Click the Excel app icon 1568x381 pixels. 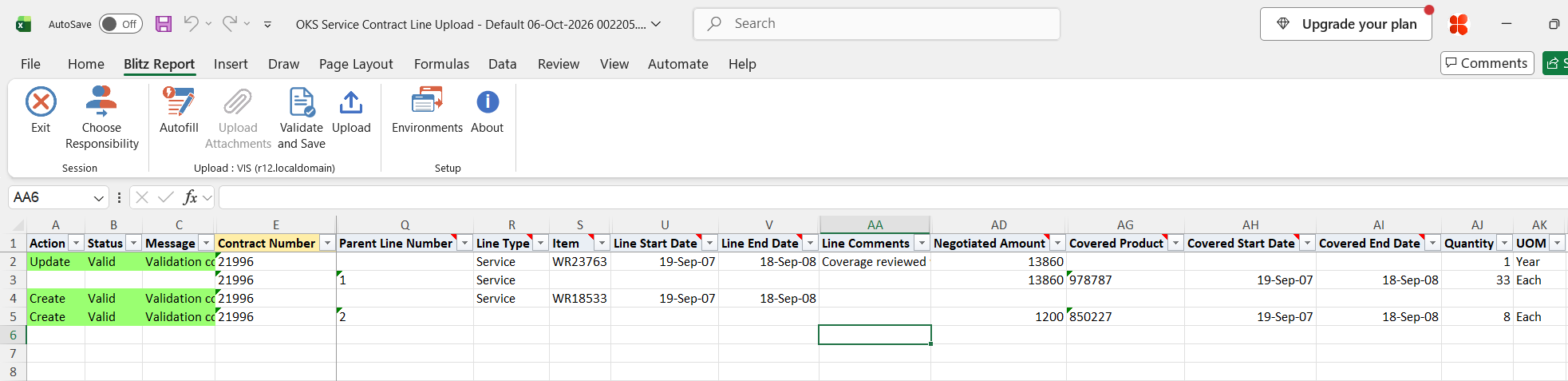pyautogui.click(x=23, y=24)
